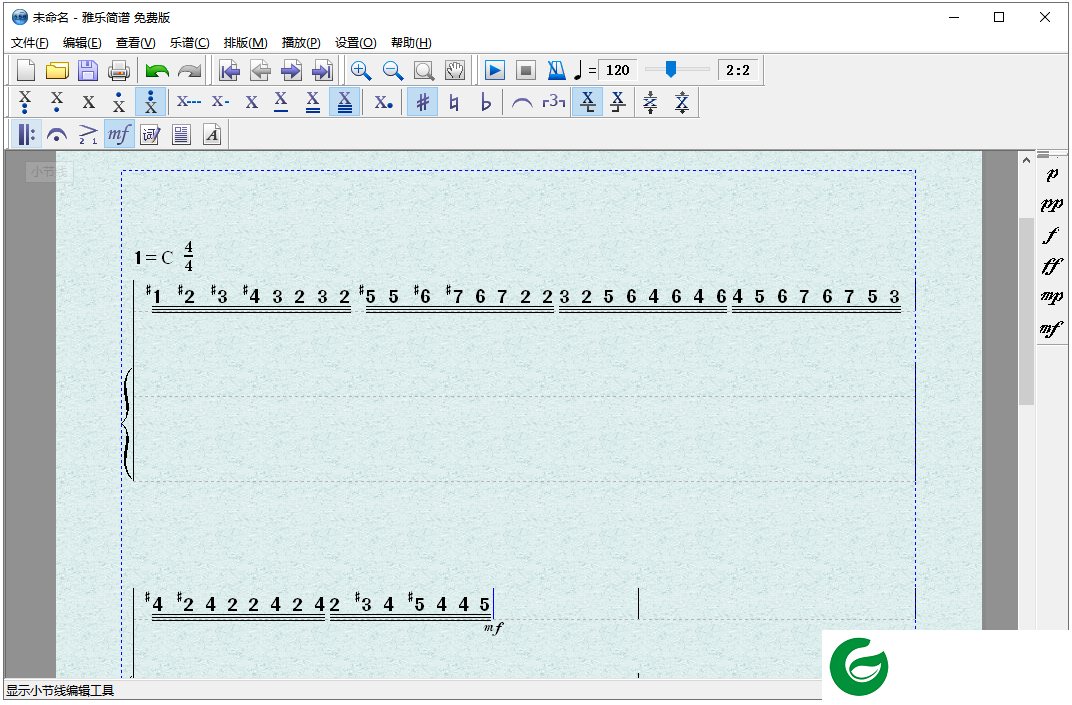Select the hand pan tool

455,70
